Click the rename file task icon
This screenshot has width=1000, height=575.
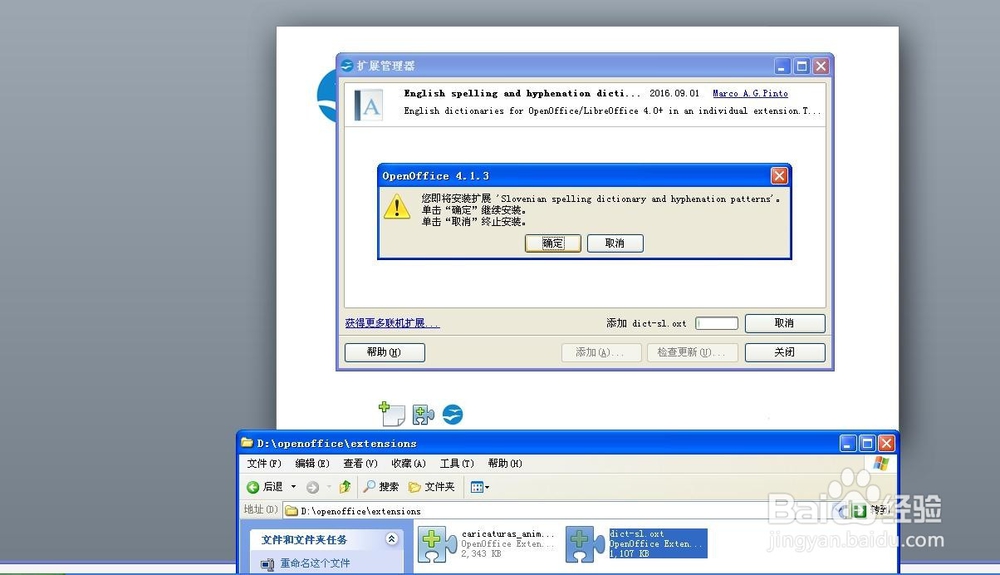pyautogui.click(x=267, y=564)
